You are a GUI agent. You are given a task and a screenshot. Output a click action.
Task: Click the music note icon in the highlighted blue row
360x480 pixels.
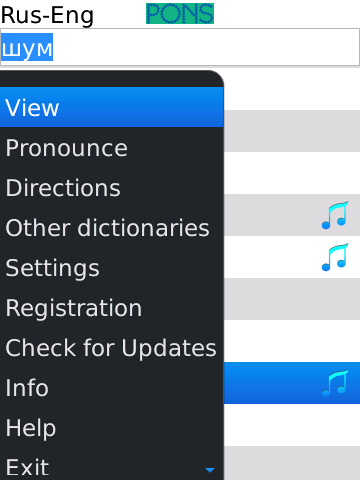pyautogui.click(x=335, y=383)
